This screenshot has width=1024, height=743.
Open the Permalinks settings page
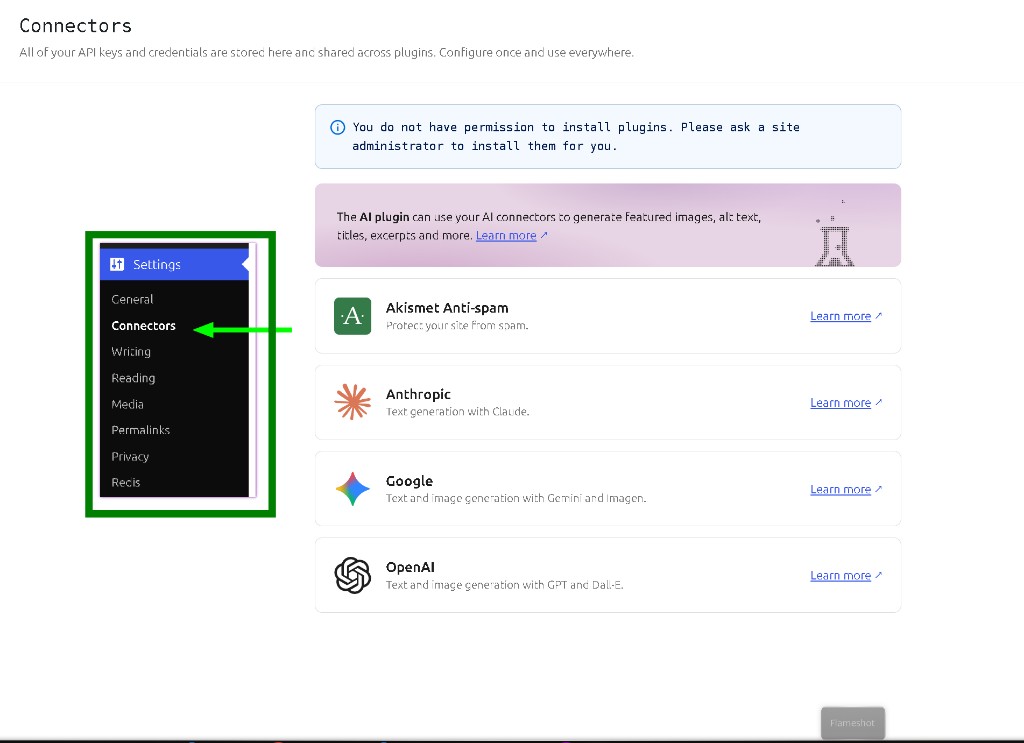point(140,430)
